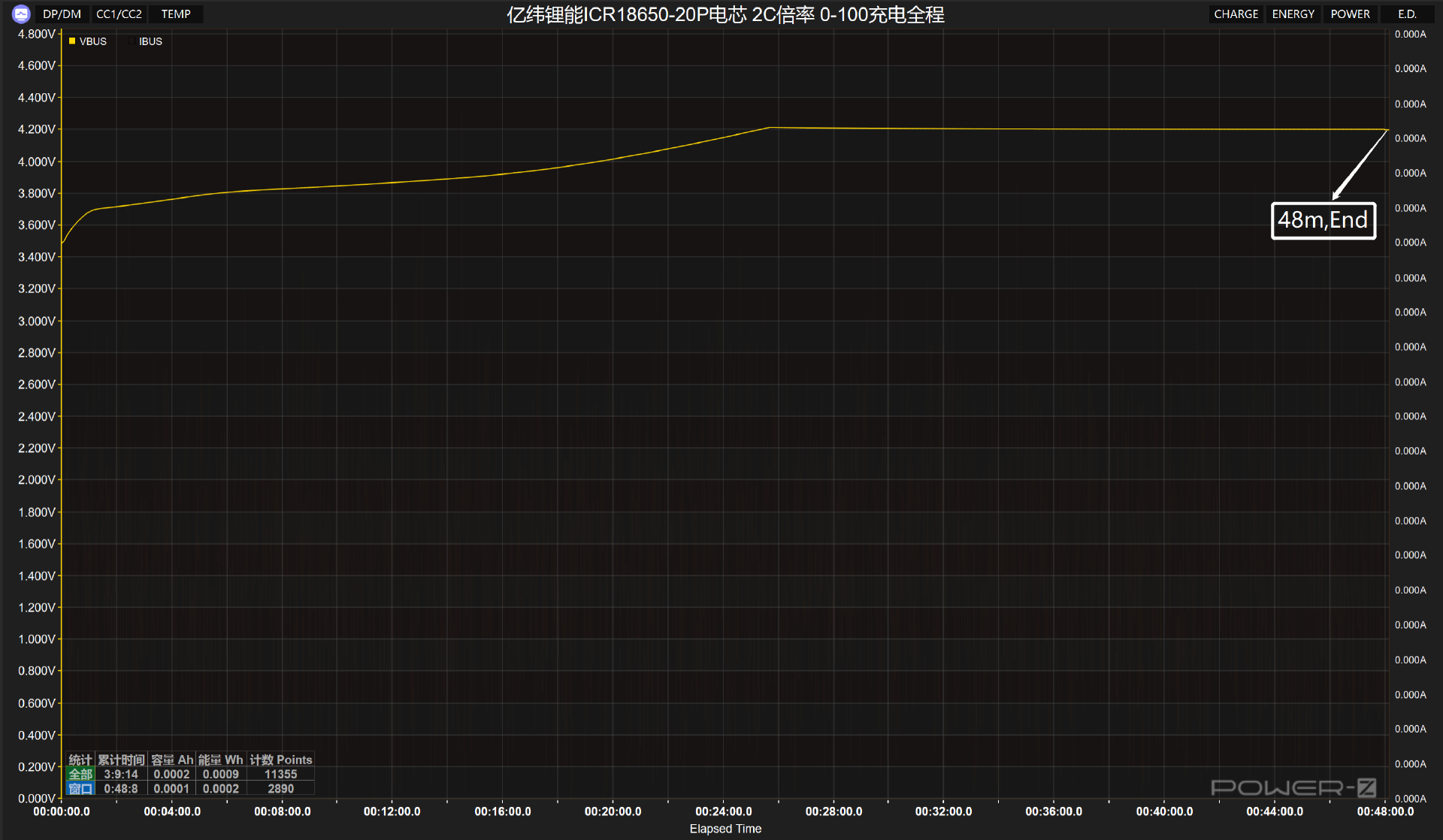Click the 4.800V axis label
Screen dimensions: 1443x840
[x=37, y=34]
